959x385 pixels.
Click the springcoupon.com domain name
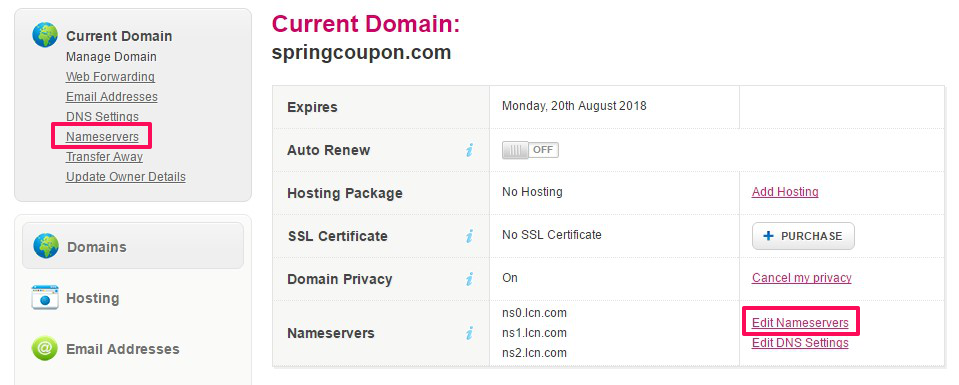point(361,52)
